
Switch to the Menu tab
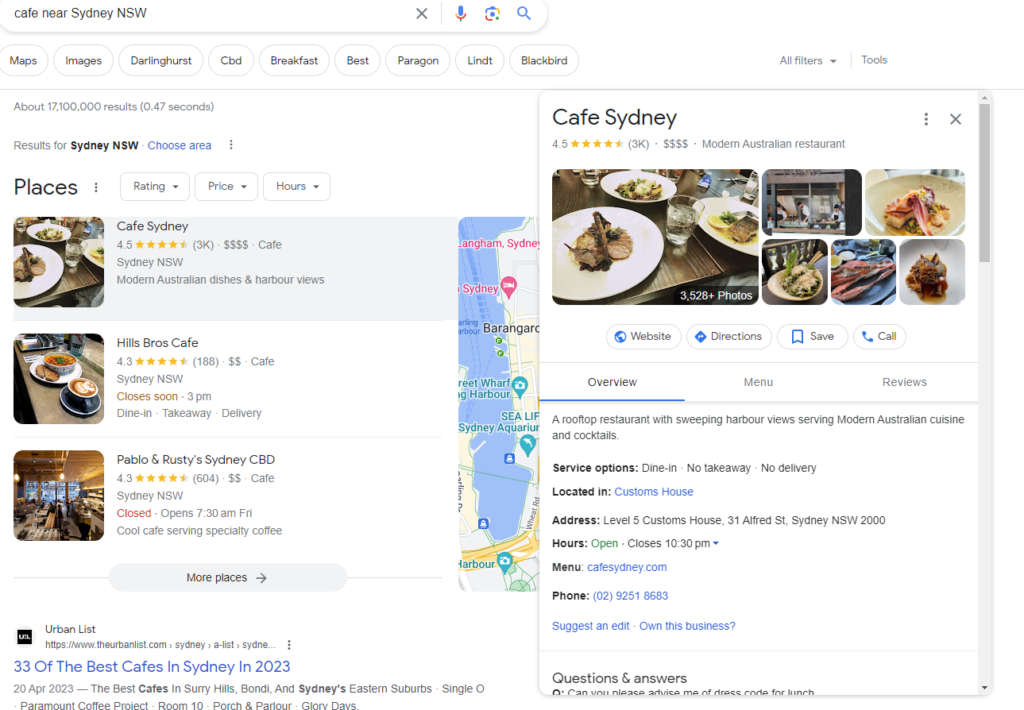(758, 382)
